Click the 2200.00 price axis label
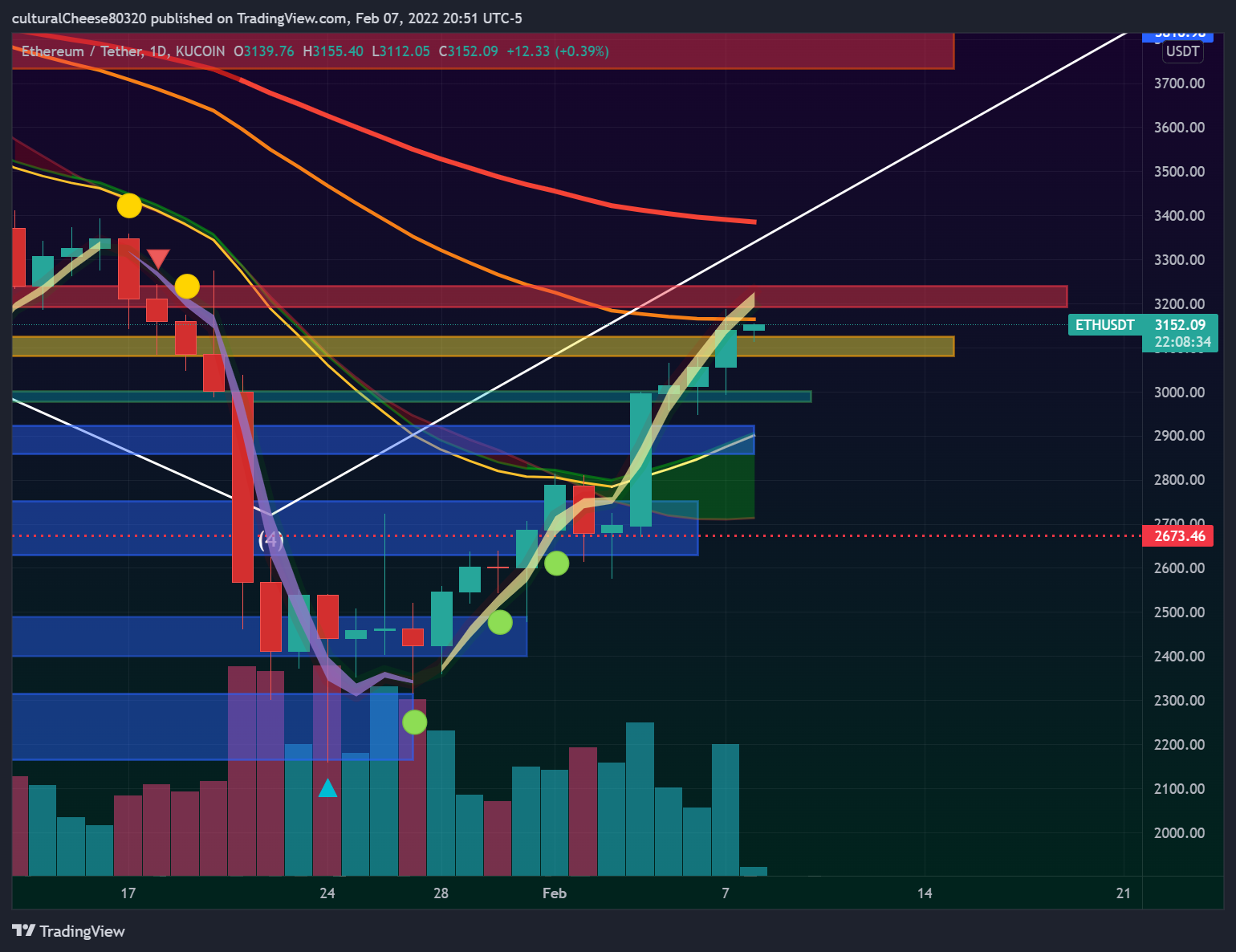Viewport: 1236px width, 952px height. [1179, 745]
